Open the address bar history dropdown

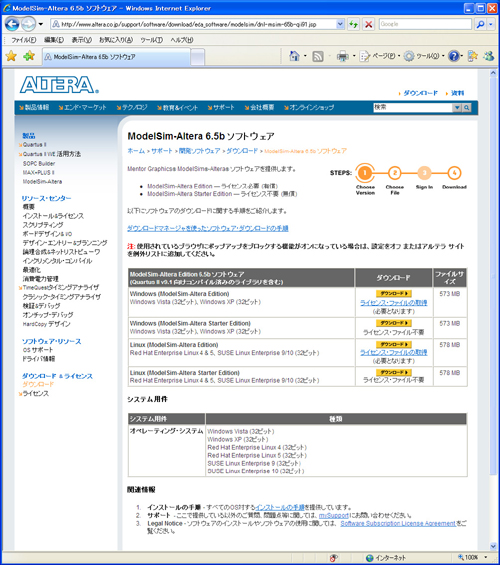click(340, 24)
